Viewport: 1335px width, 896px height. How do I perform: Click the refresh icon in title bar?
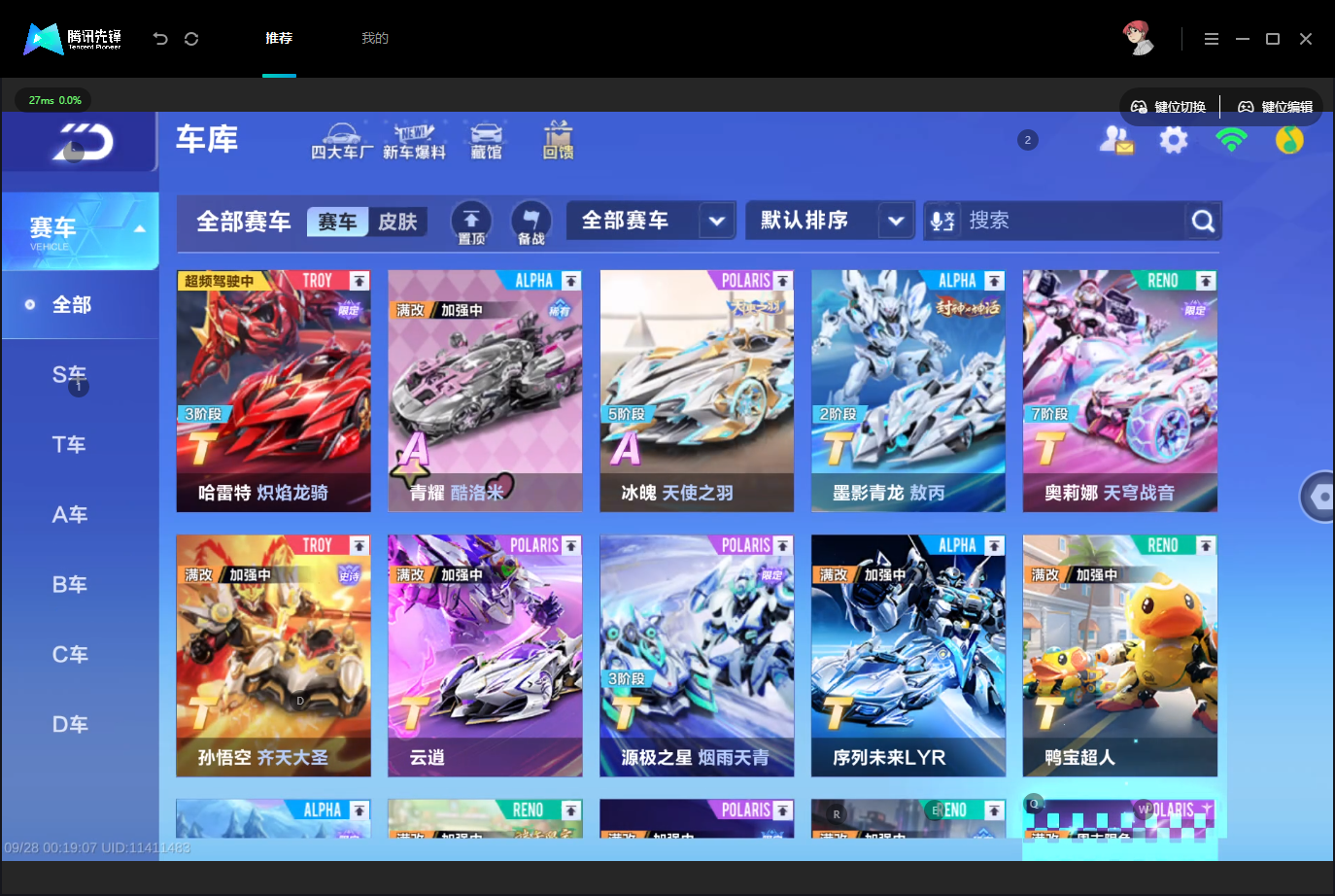pyautogui.click(x=191, y=39)
